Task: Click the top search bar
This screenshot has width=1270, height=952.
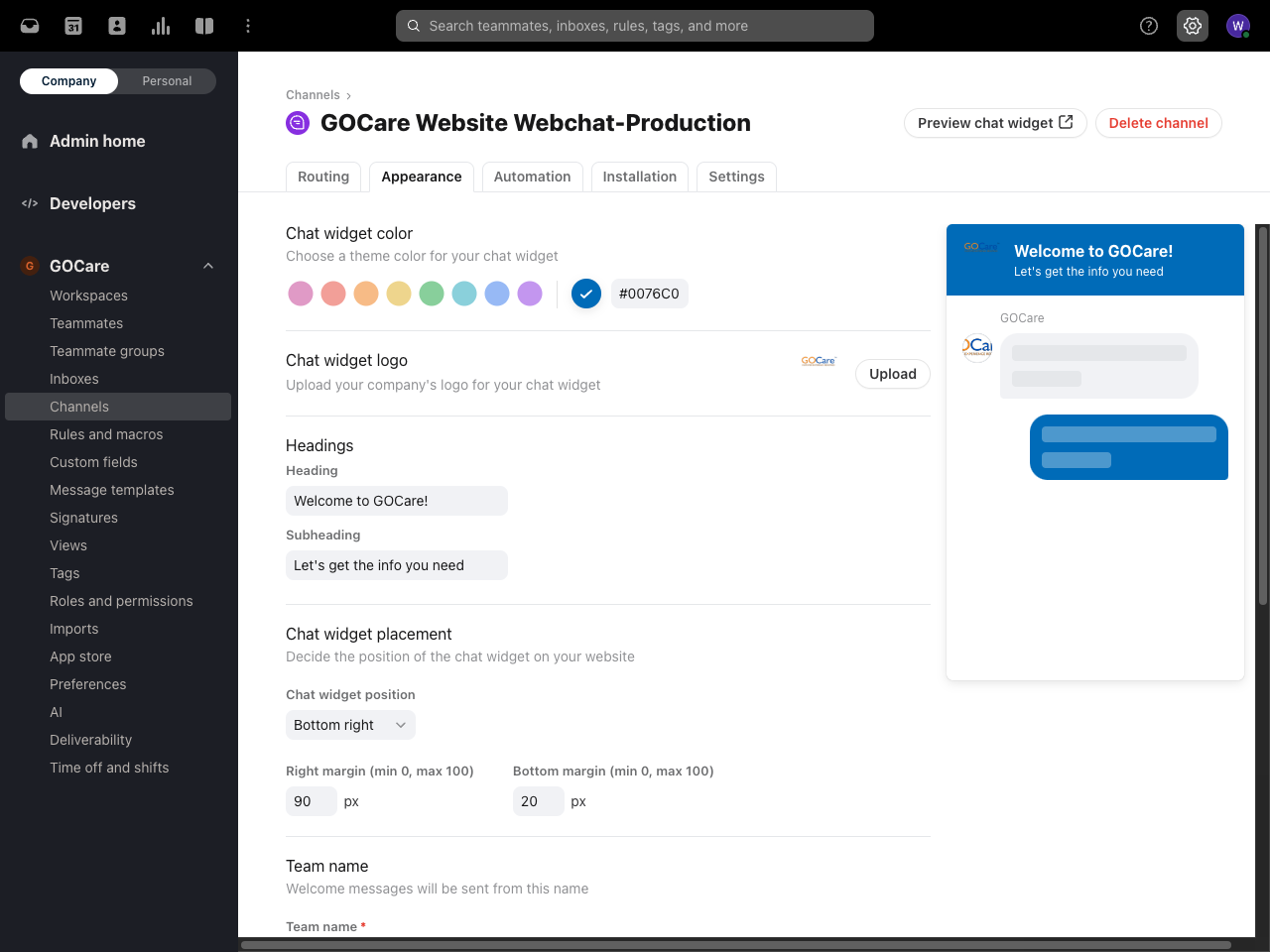Action: tap(635, 26)
